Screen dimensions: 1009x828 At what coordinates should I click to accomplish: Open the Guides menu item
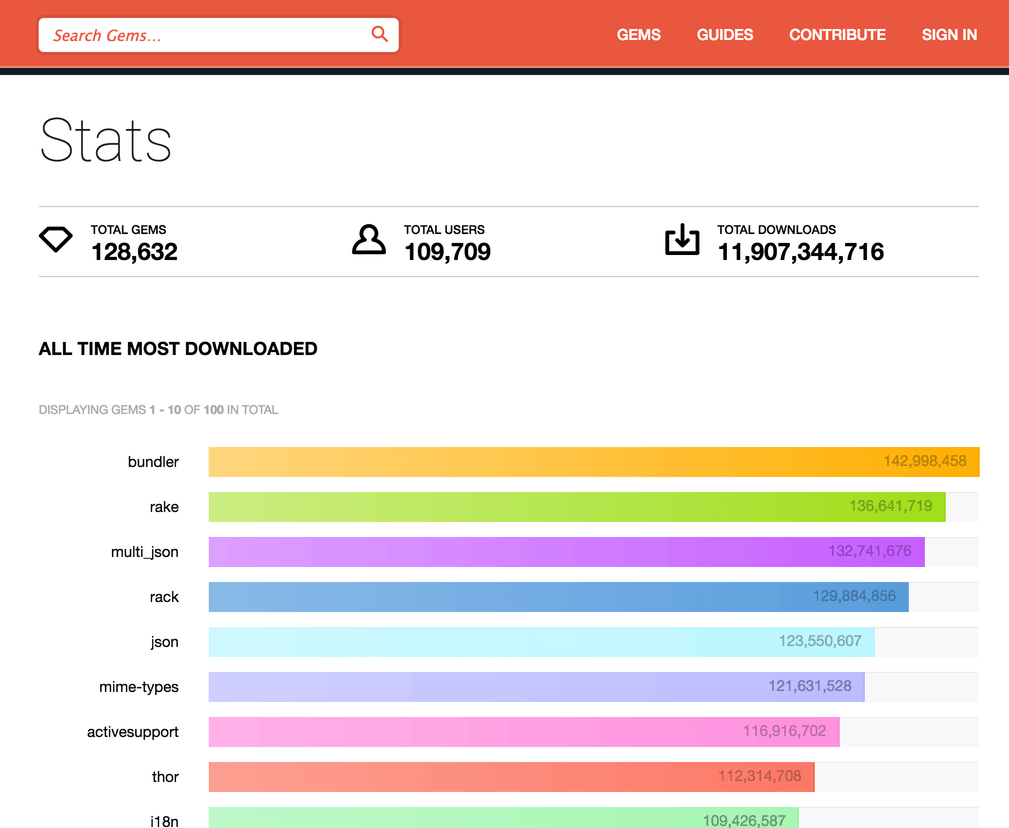[x=725, y=35]
